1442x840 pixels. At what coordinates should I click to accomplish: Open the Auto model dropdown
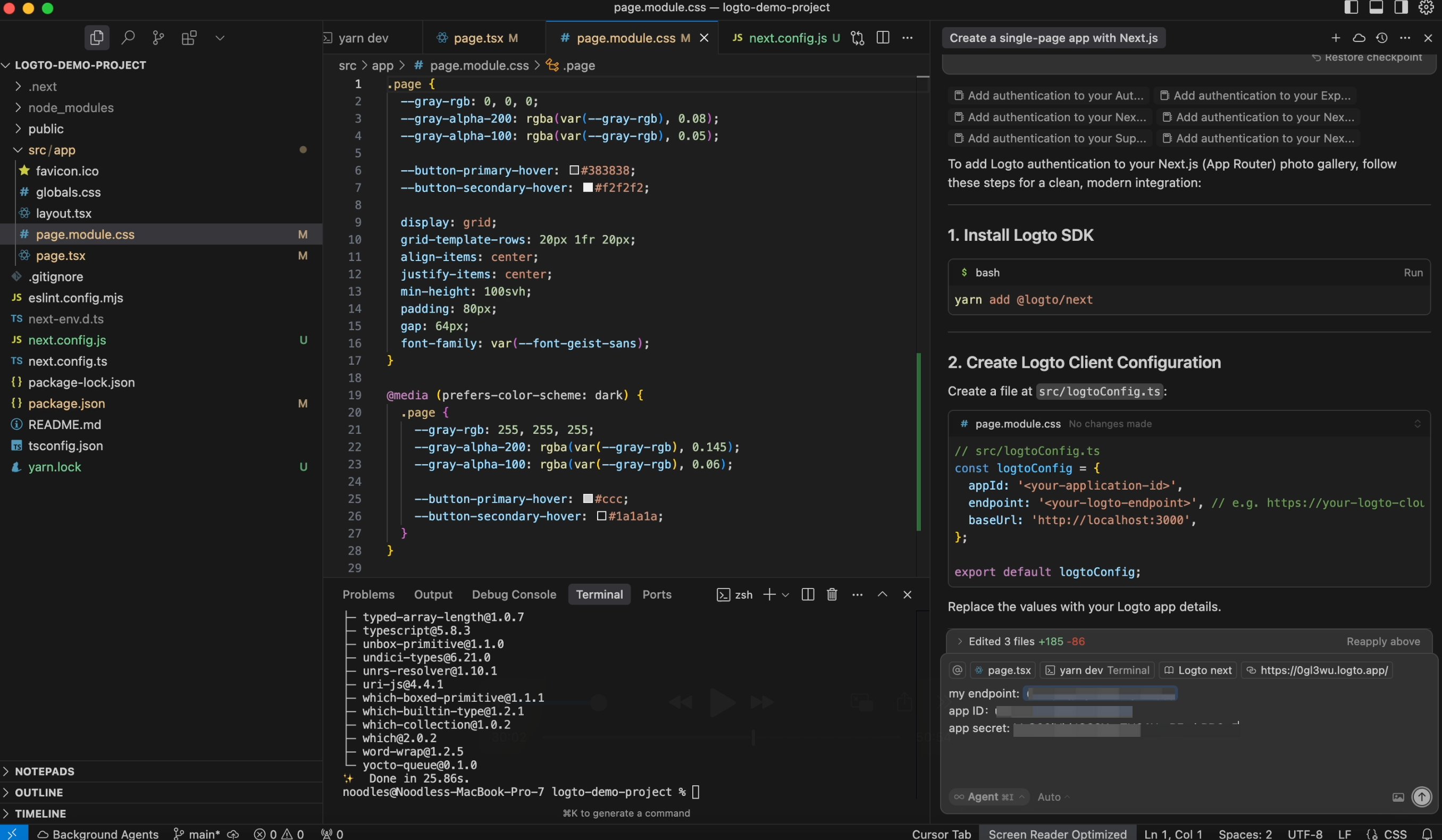[x=1053, y=797]
